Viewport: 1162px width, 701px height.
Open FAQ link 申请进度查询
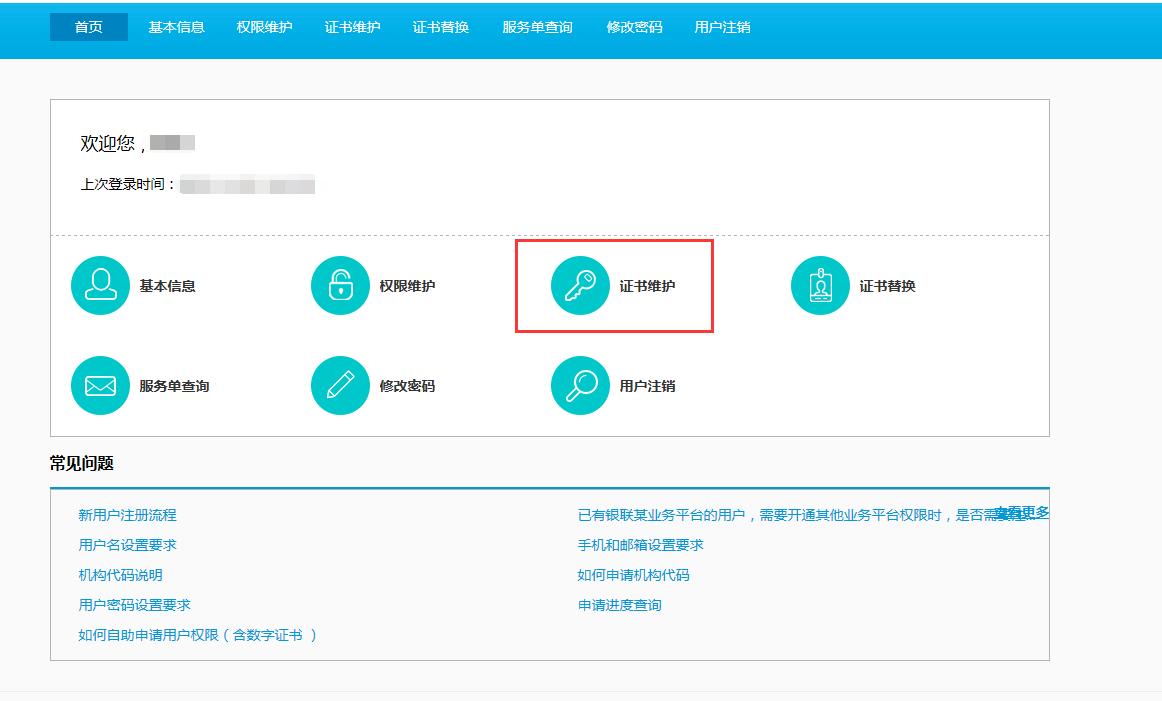click(620, 605)
